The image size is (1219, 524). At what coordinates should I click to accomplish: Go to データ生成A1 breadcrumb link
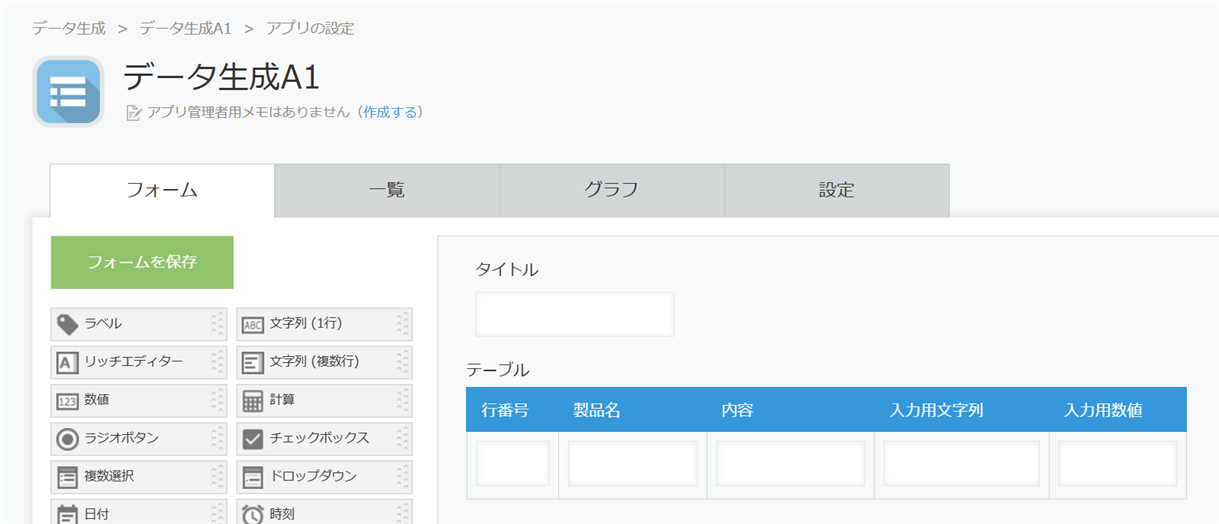tap(186, 28)
